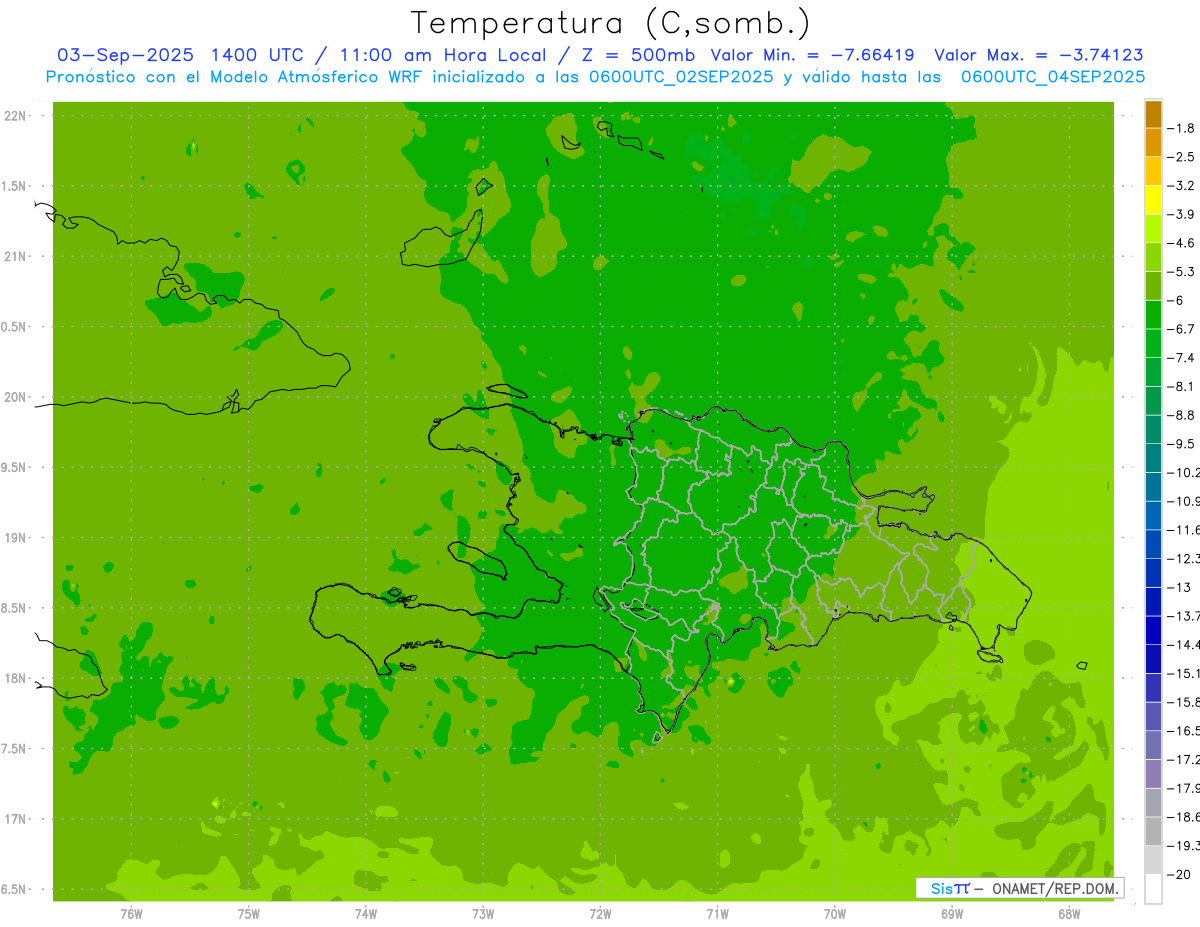Click the "70W" longitude label
Image resolution: width=1200 pixels, height=927 pixels.
tap(835, 915)
